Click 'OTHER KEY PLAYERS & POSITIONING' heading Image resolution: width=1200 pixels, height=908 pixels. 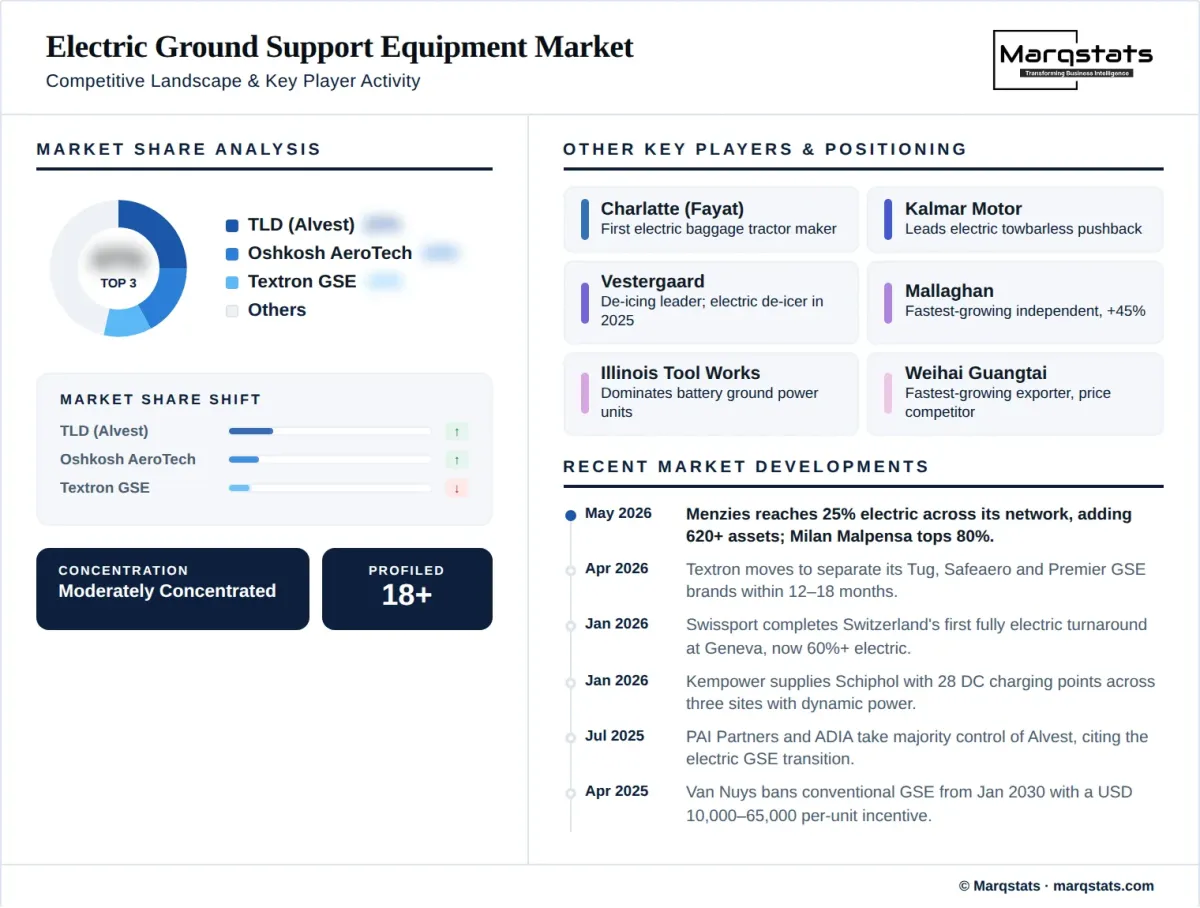click(765, 149)
